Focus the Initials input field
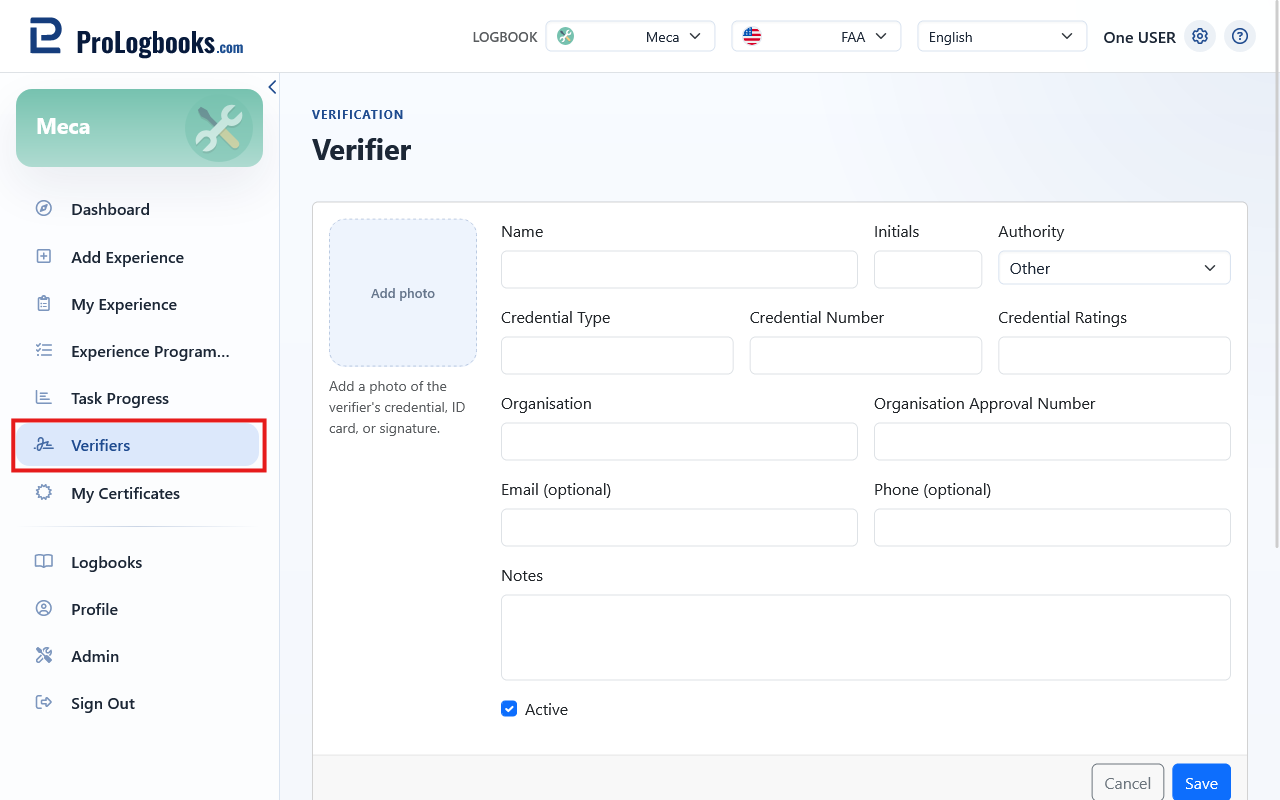Viewport: 1280px width, 800px height. pos(928,269)
